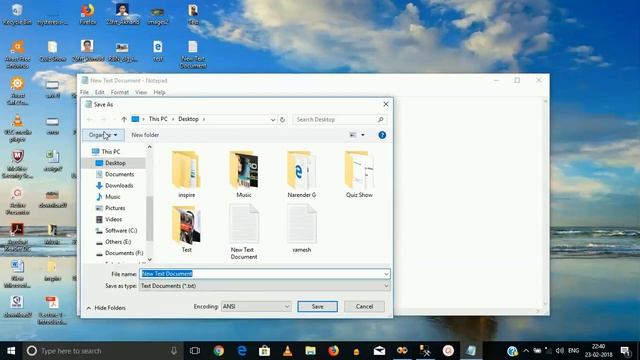640x360 pixels.
Task: Close the Save As dialog
Action: click(386, 104)
